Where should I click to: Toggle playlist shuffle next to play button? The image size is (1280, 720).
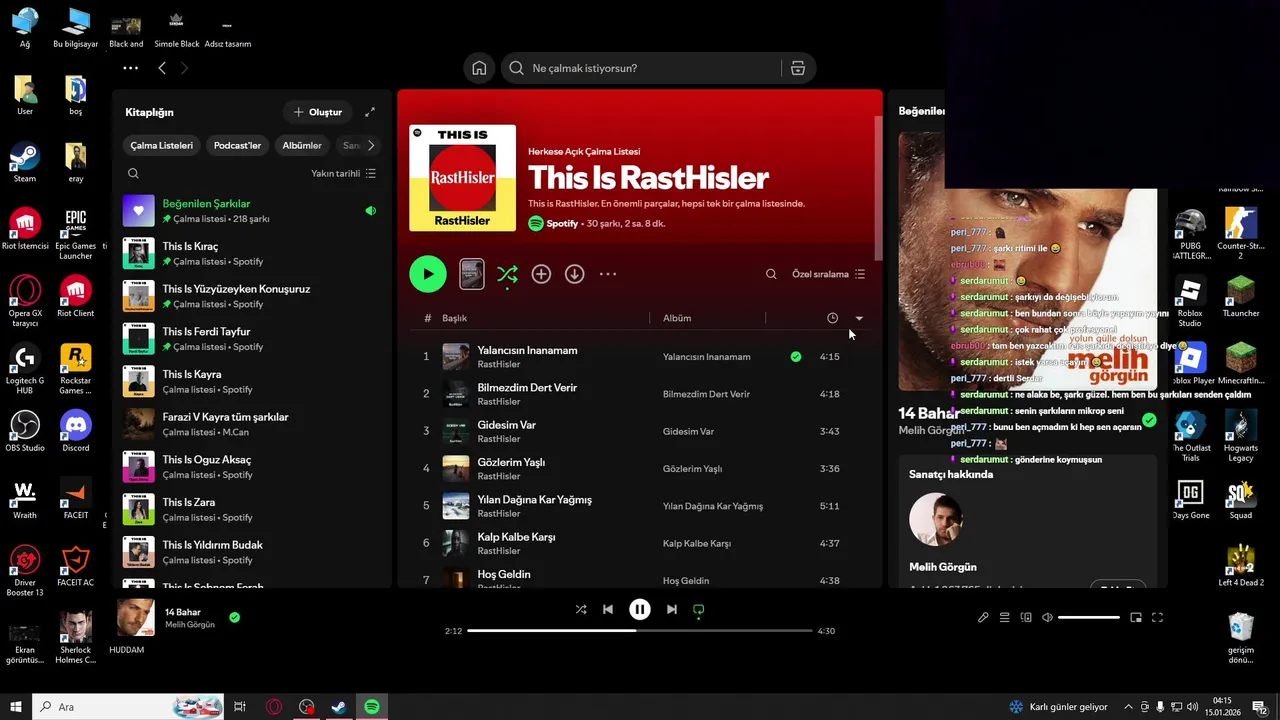(507, 274)
